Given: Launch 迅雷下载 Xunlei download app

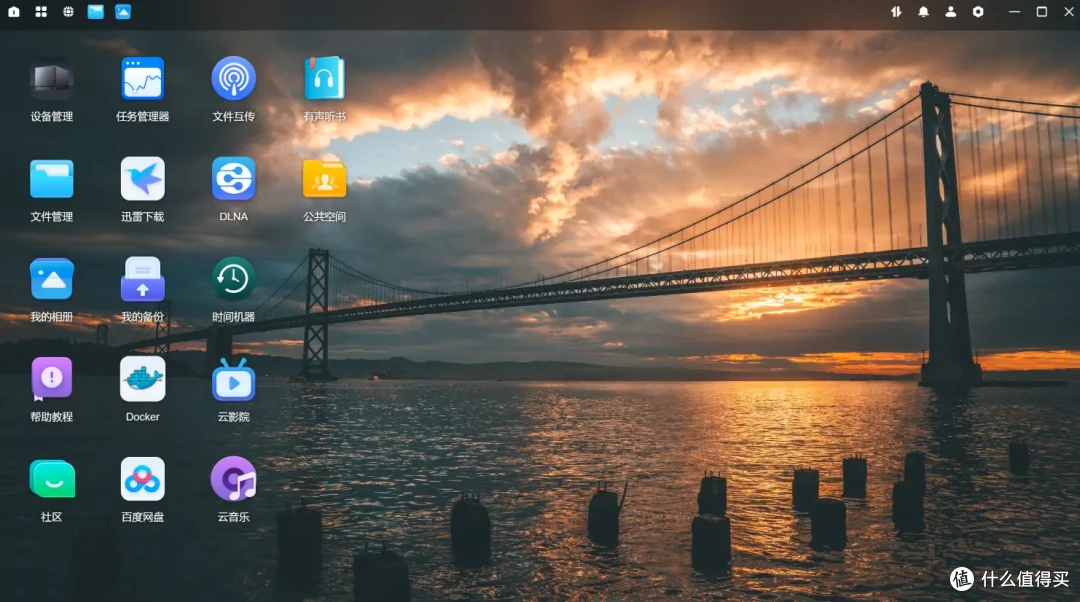Looking at the screenshot, I should pos(143,179).
